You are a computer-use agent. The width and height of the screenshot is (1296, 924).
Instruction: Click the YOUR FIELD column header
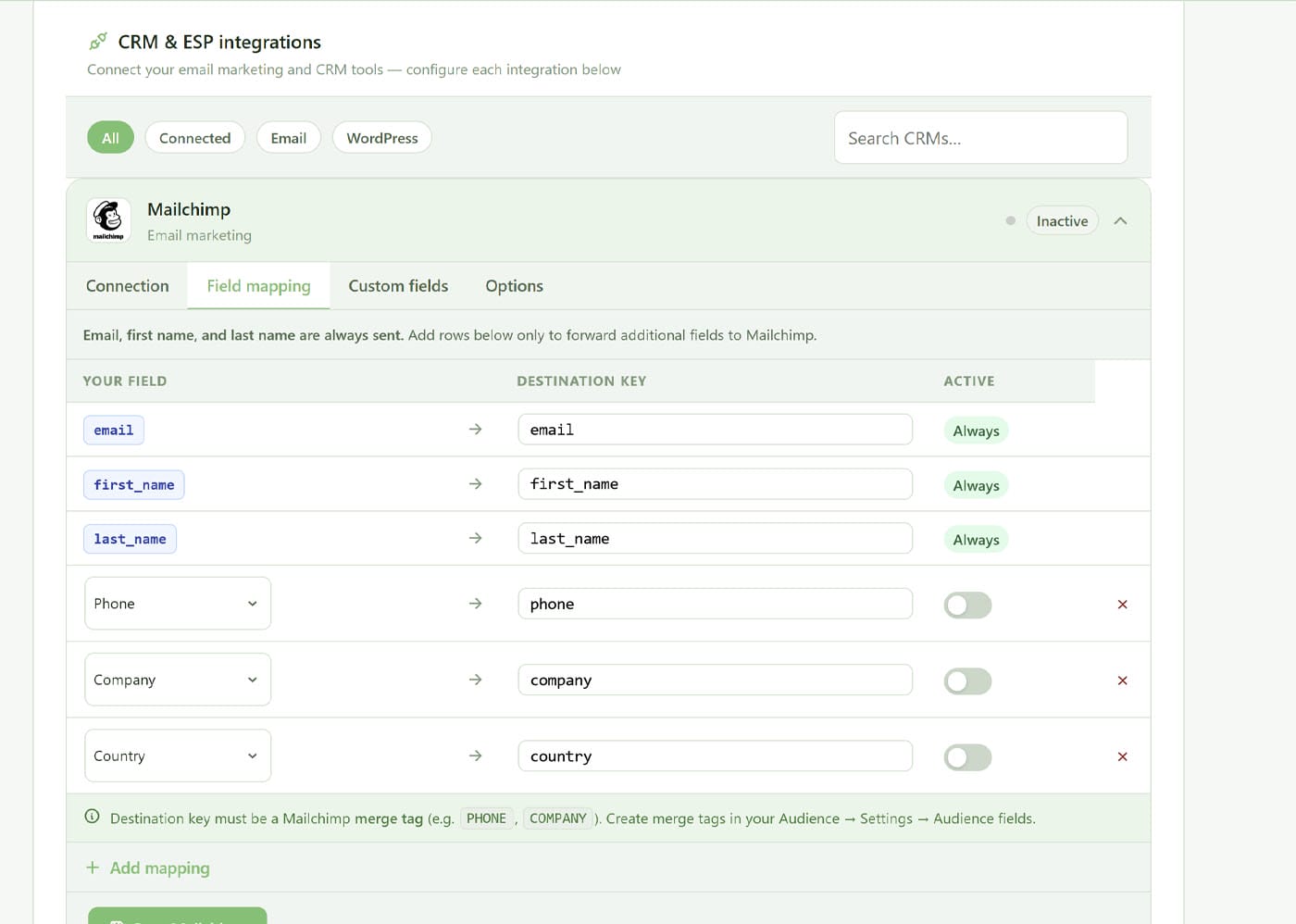[125, 381]
